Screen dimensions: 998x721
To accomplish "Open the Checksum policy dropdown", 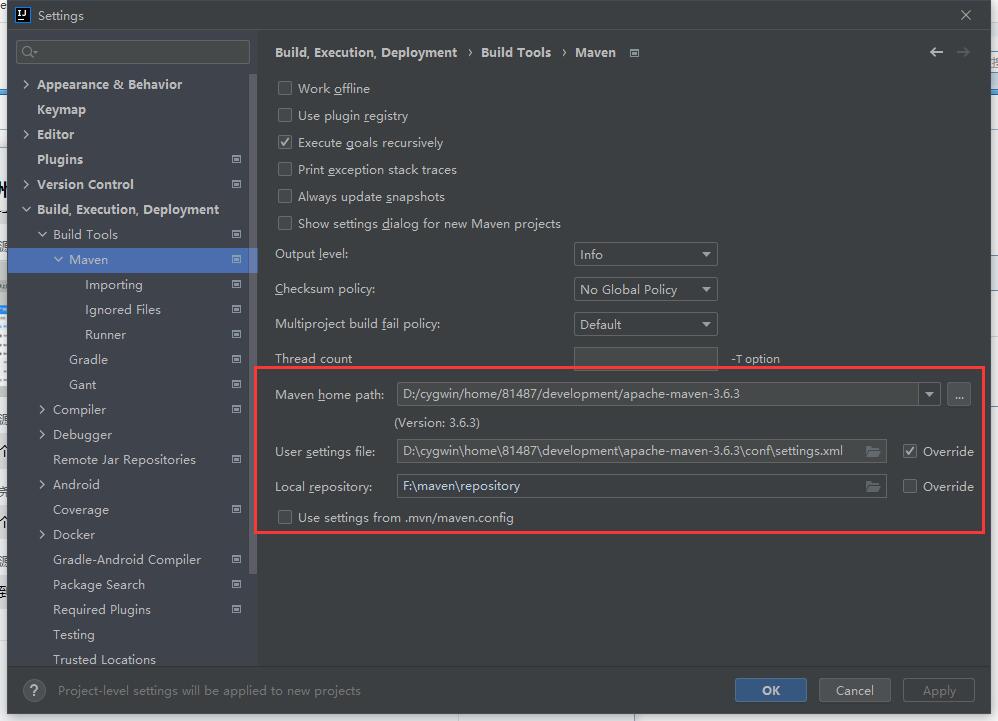I will click(x=645, y=289).
